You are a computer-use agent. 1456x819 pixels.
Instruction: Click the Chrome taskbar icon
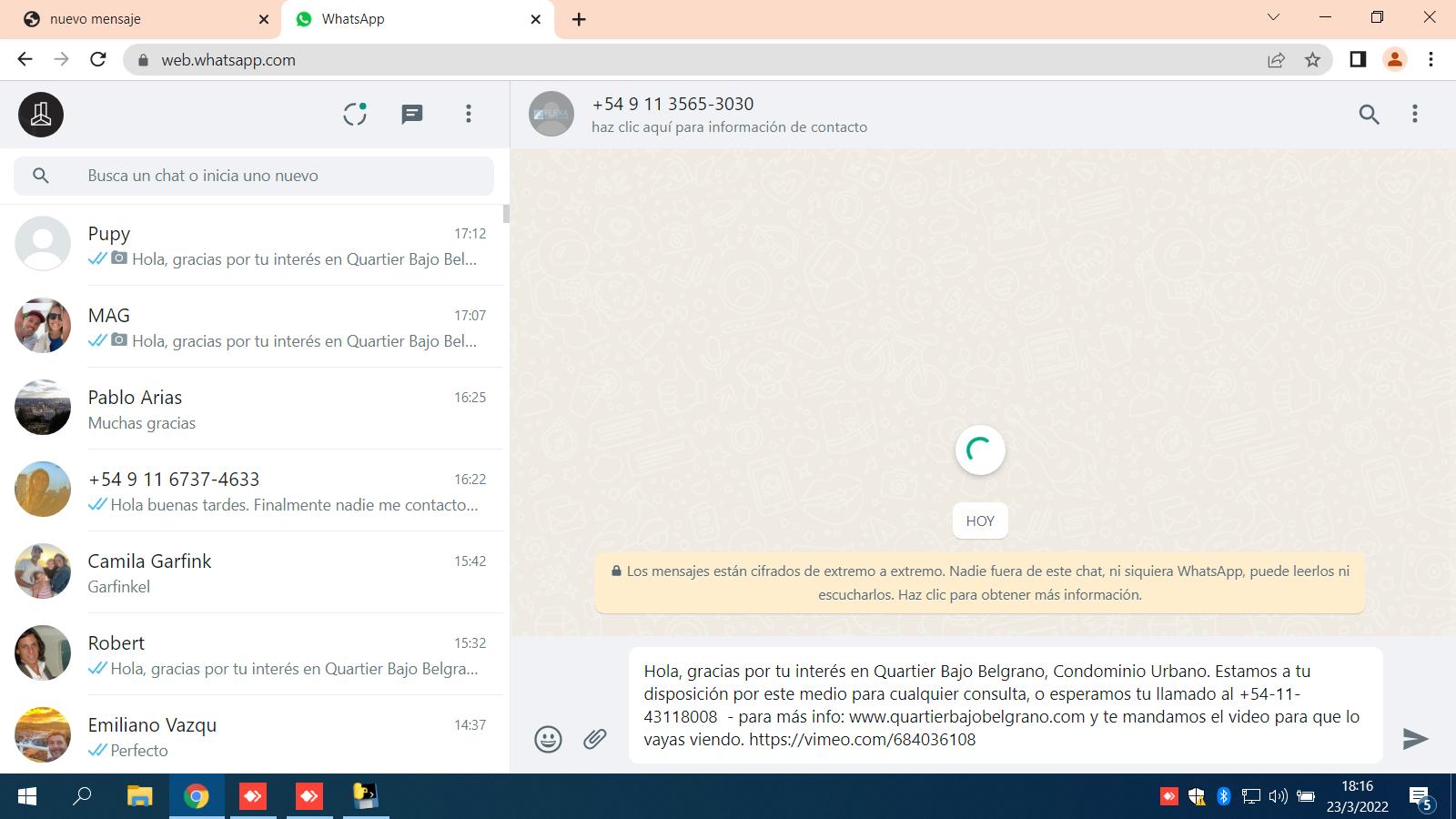(x=196, y=797)
